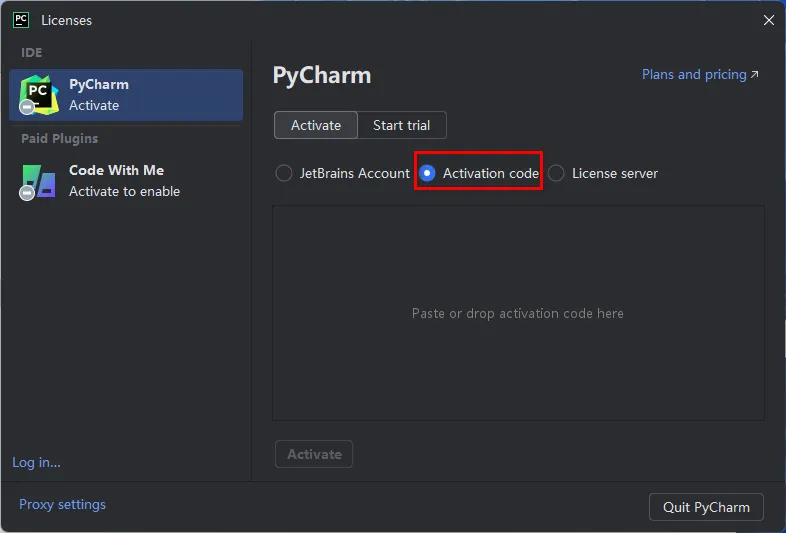Select the License server radio button
The image size is (786, 533).
(556, 173)
